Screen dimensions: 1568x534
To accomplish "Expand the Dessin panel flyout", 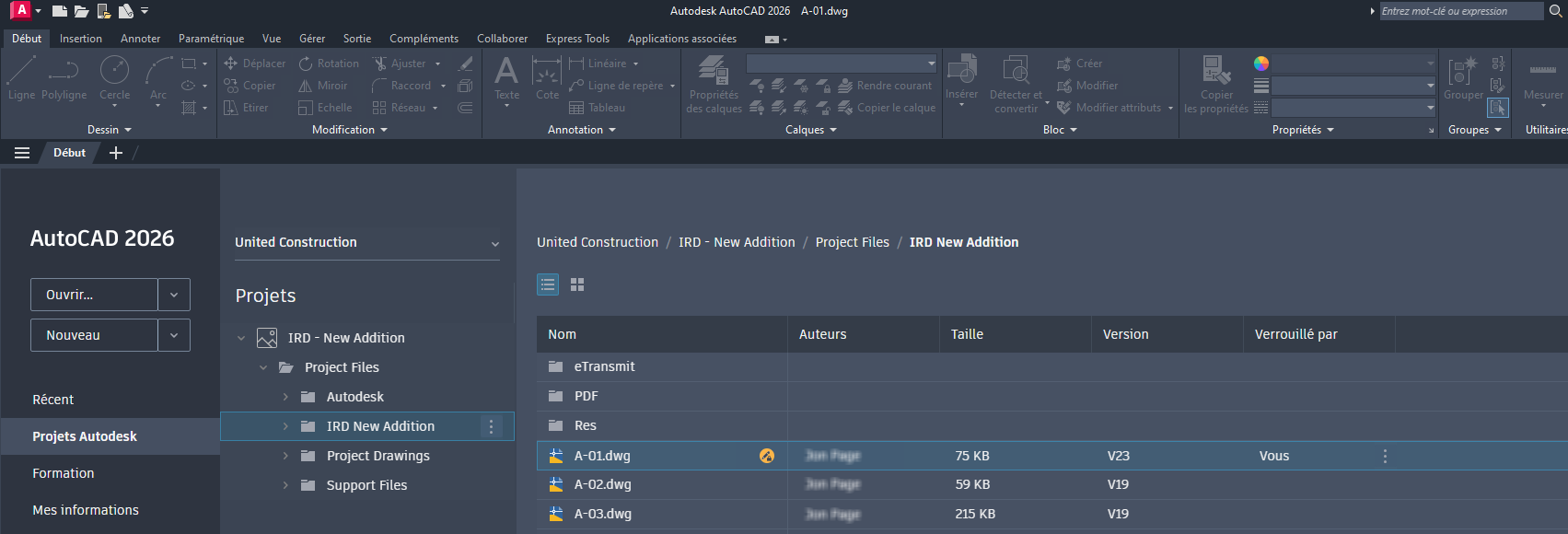I will pyautogui.click(x=110, y=130).
